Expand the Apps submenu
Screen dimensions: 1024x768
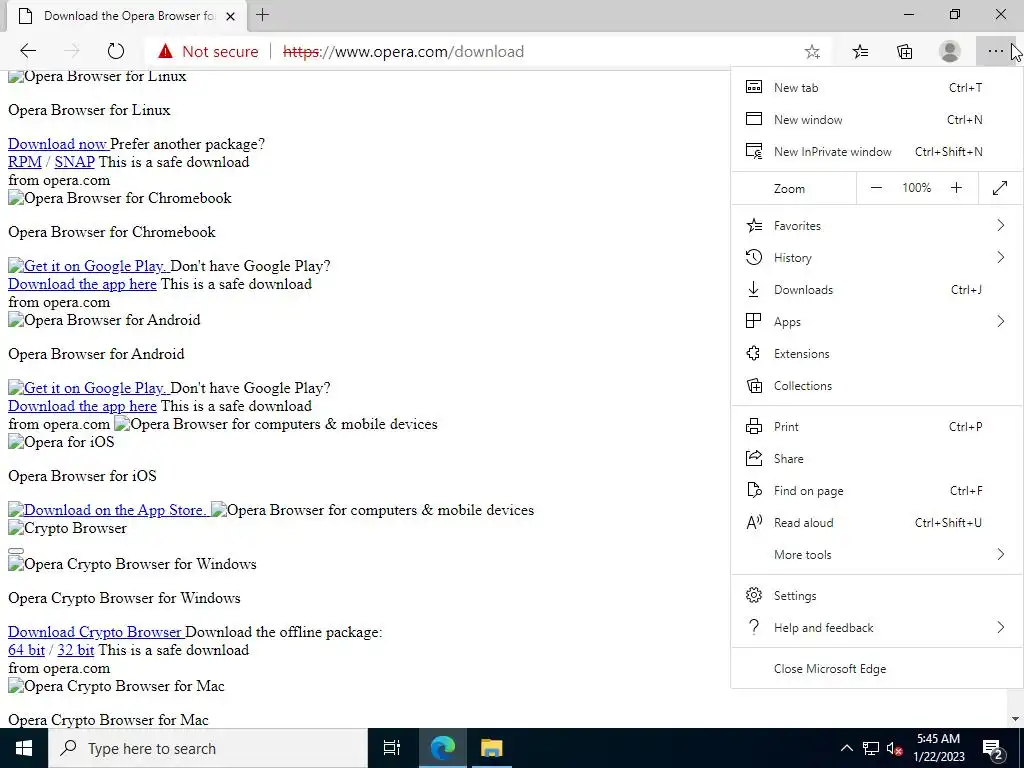(876, 321)
